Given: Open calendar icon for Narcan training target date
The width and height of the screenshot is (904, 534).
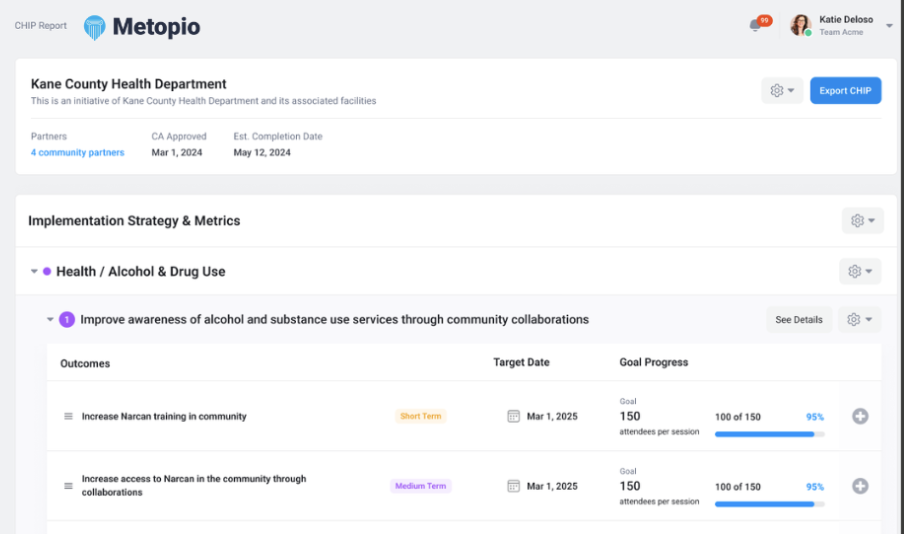Looking at the screenshot, I should 513,416.
